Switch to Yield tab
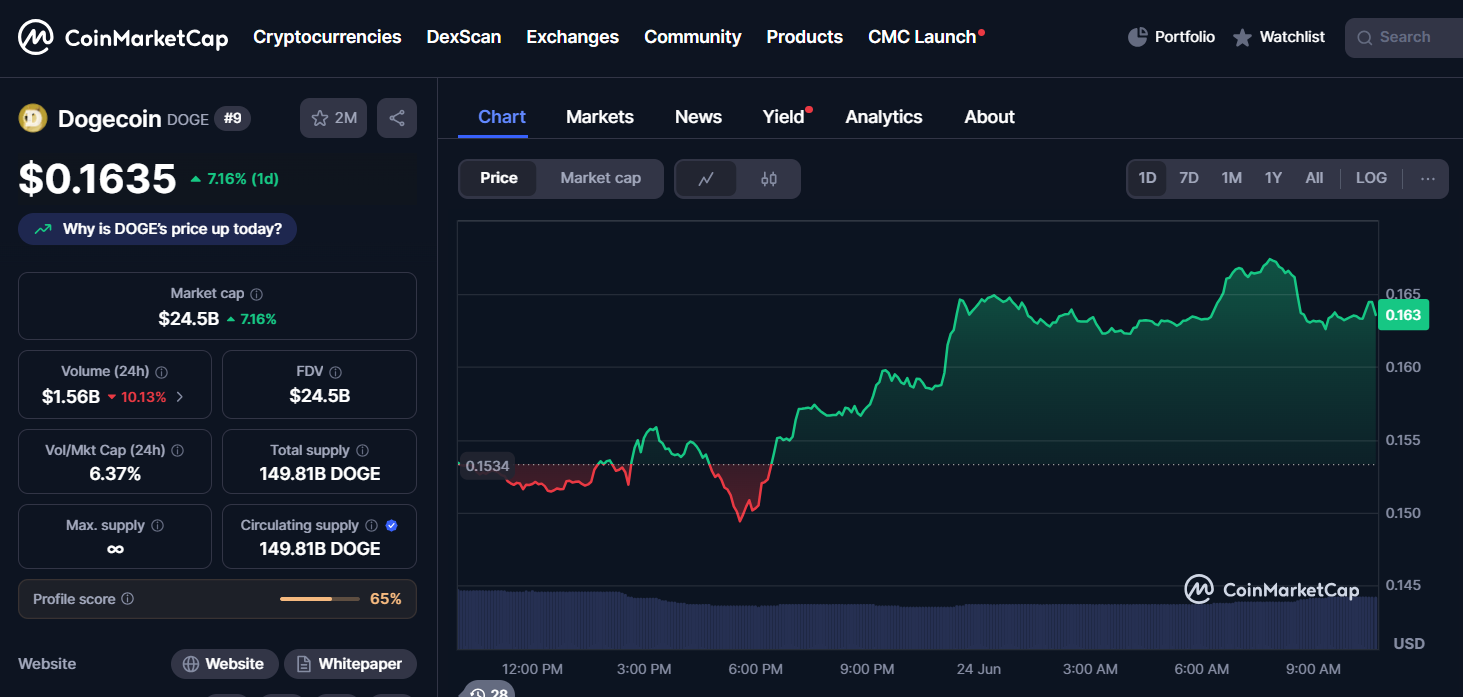 coord(784,117)
